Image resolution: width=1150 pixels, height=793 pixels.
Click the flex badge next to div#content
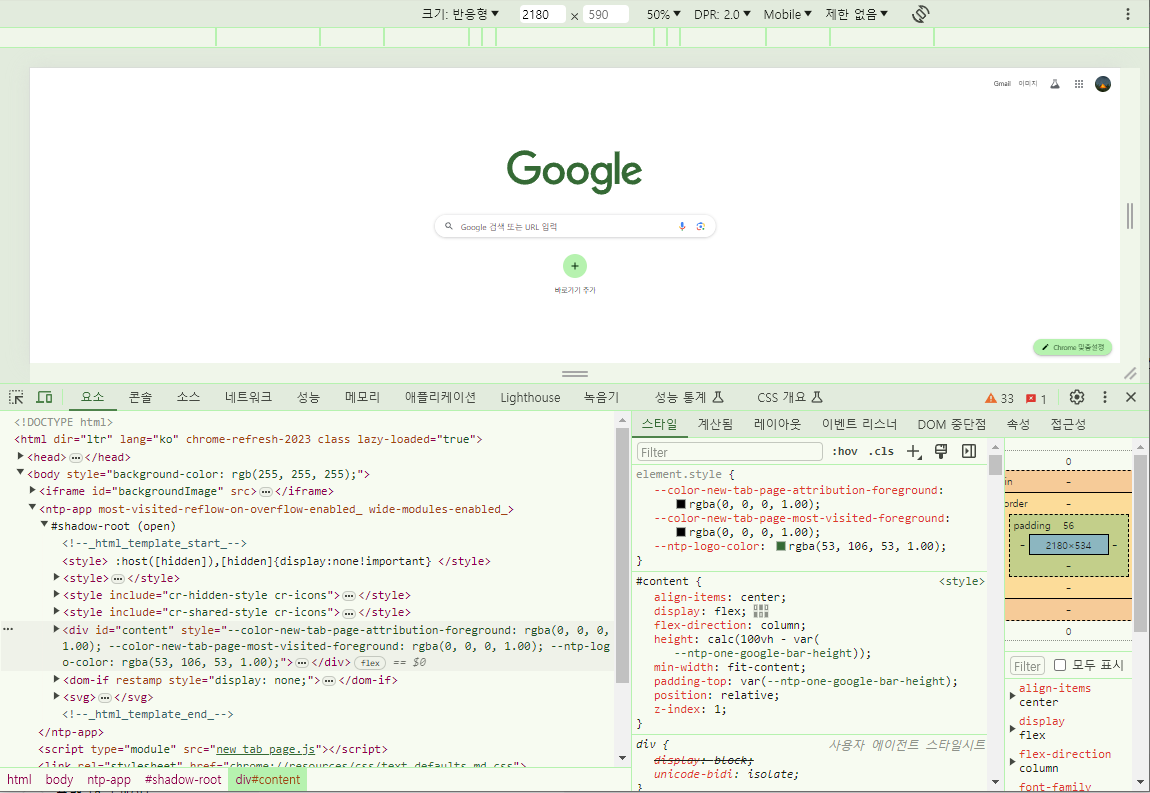pos(370,662)
